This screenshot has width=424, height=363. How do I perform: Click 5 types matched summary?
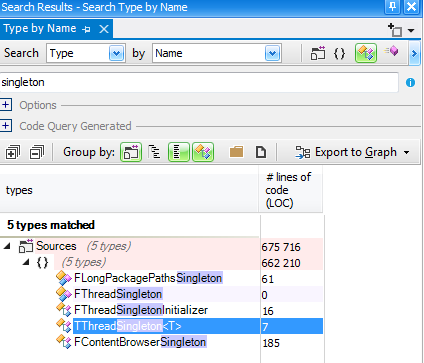click(x=51, y=225)
